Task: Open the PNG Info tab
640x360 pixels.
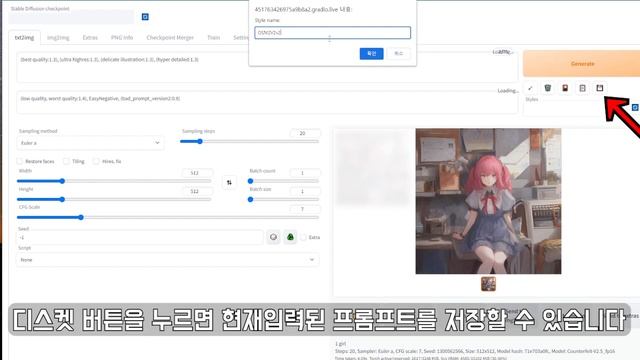Action: (122, 38)
